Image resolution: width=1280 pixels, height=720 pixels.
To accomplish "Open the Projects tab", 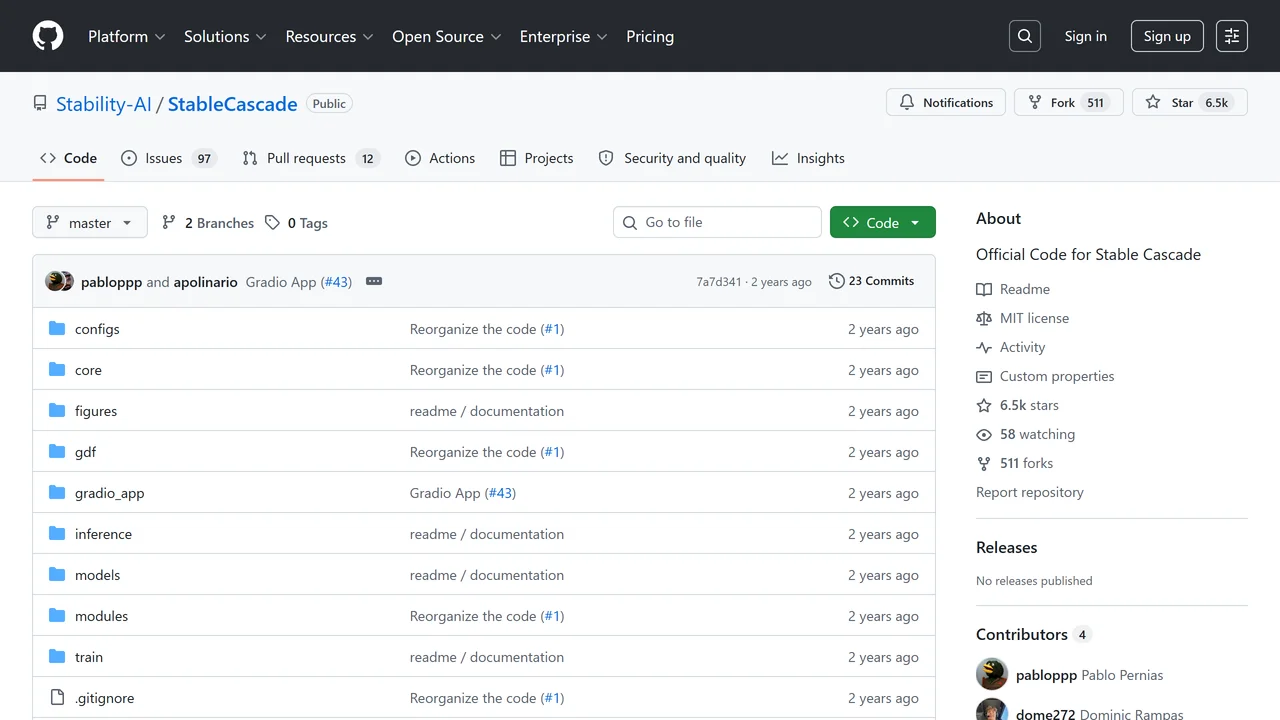I will tap(537, 158).
